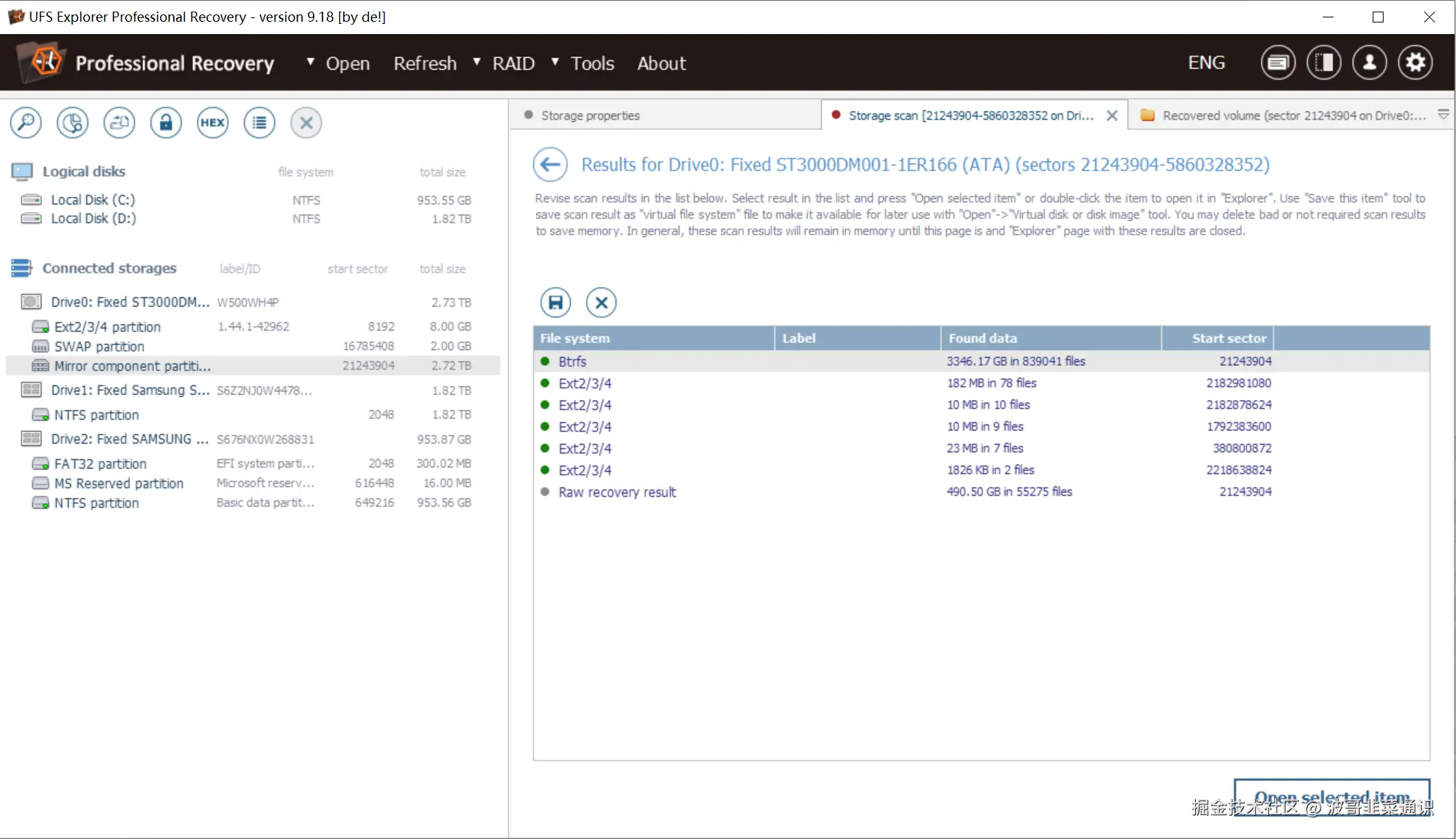Click the HEX viewer icon
The image size is (1456, 839).
212,122
